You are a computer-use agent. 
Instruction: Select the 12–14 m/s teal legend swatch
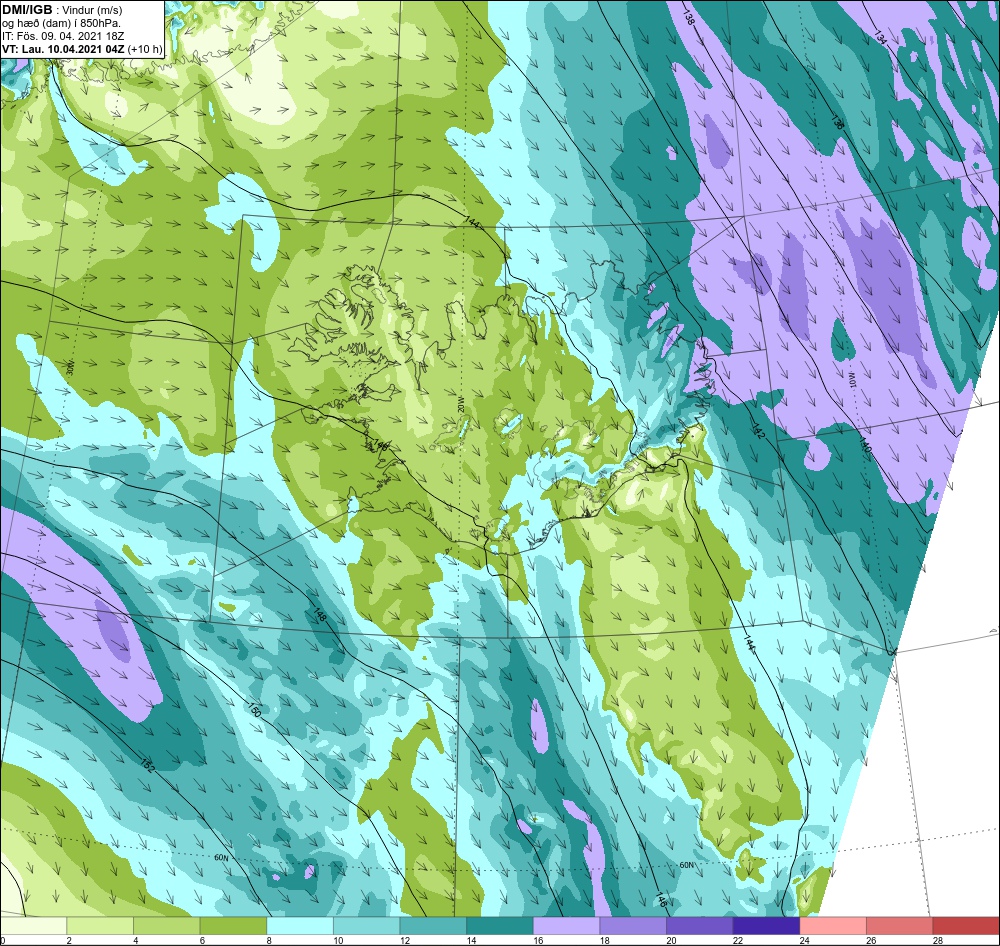(x=433, y=926)
